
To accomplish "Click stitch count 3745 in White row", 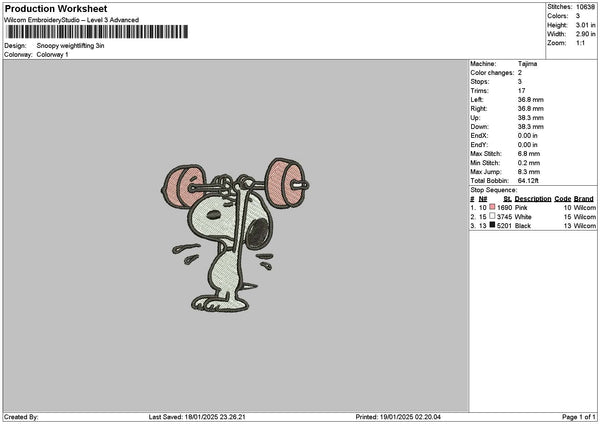I will (x=504, y=217).
